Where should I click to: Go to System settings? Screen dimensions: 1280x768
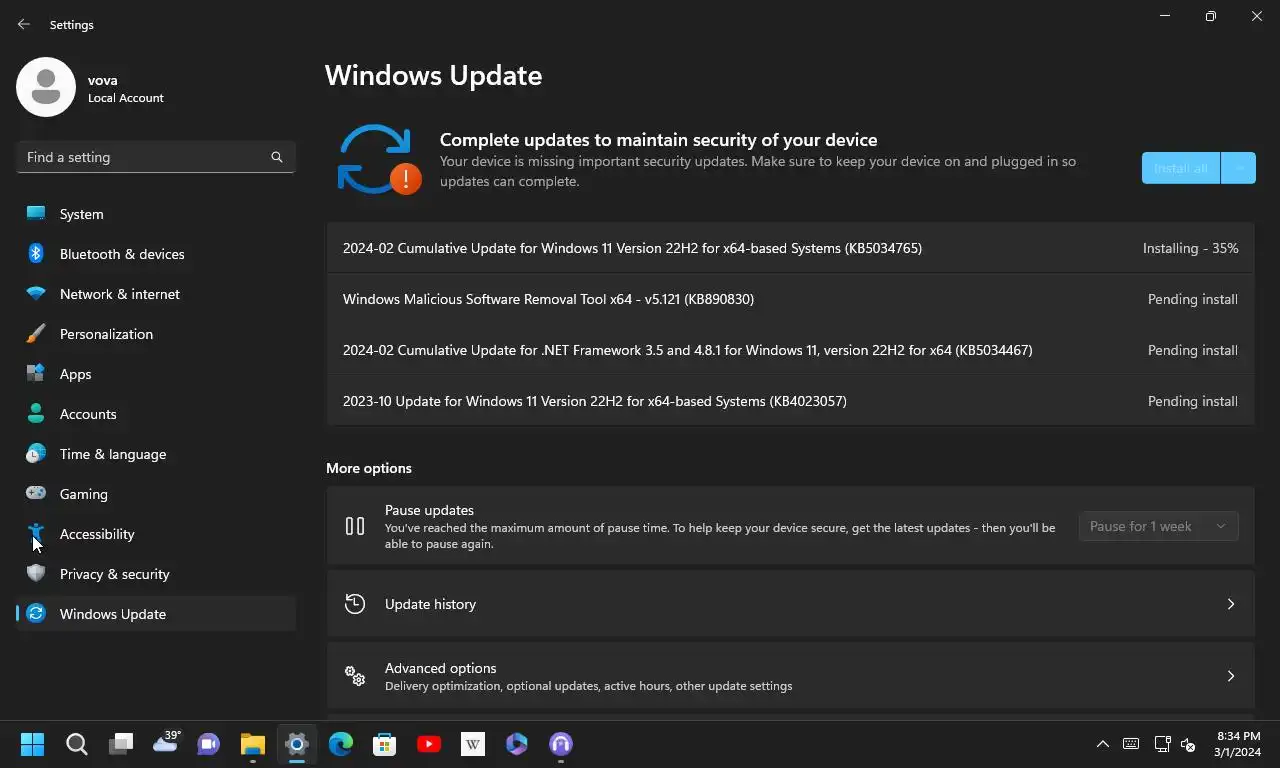tap(156, 214)
